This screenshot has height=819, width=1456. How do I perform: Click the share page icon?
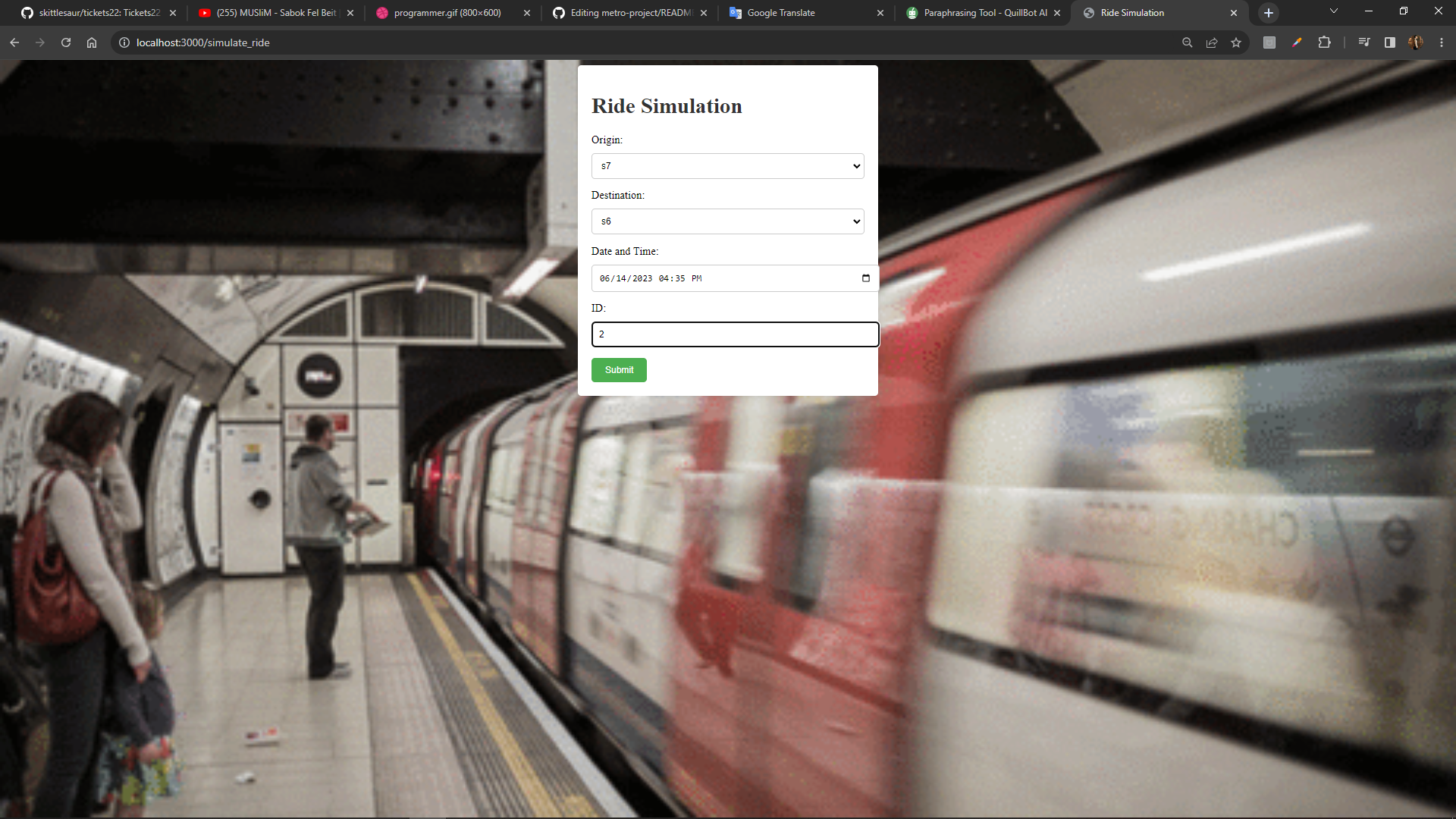pyautogui.click(x=1212, y=42)
